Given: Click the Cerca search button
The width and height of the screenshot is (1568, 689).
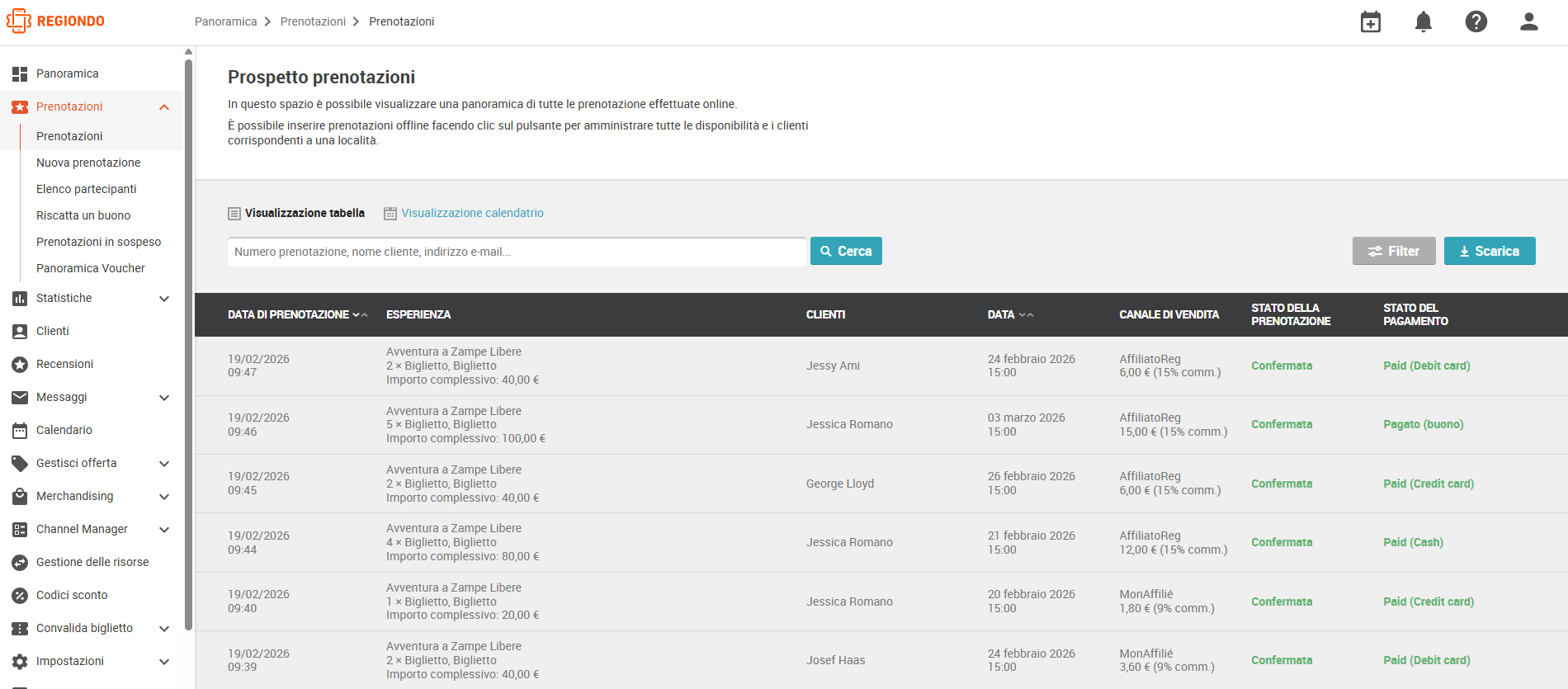Looking at the screenshot, I should tap(846, 251).
